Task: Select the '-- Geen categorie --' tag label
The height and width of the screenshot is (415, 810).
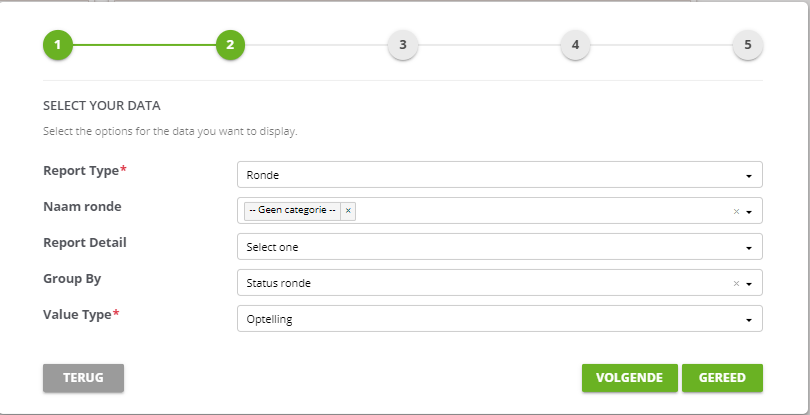Action: click(x=292, y=210)
